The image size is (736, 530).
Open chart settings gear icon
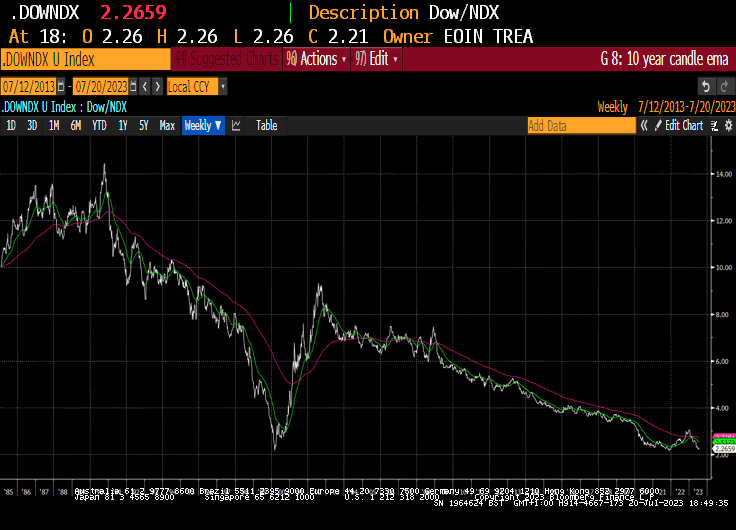click(x=728, y=125)
